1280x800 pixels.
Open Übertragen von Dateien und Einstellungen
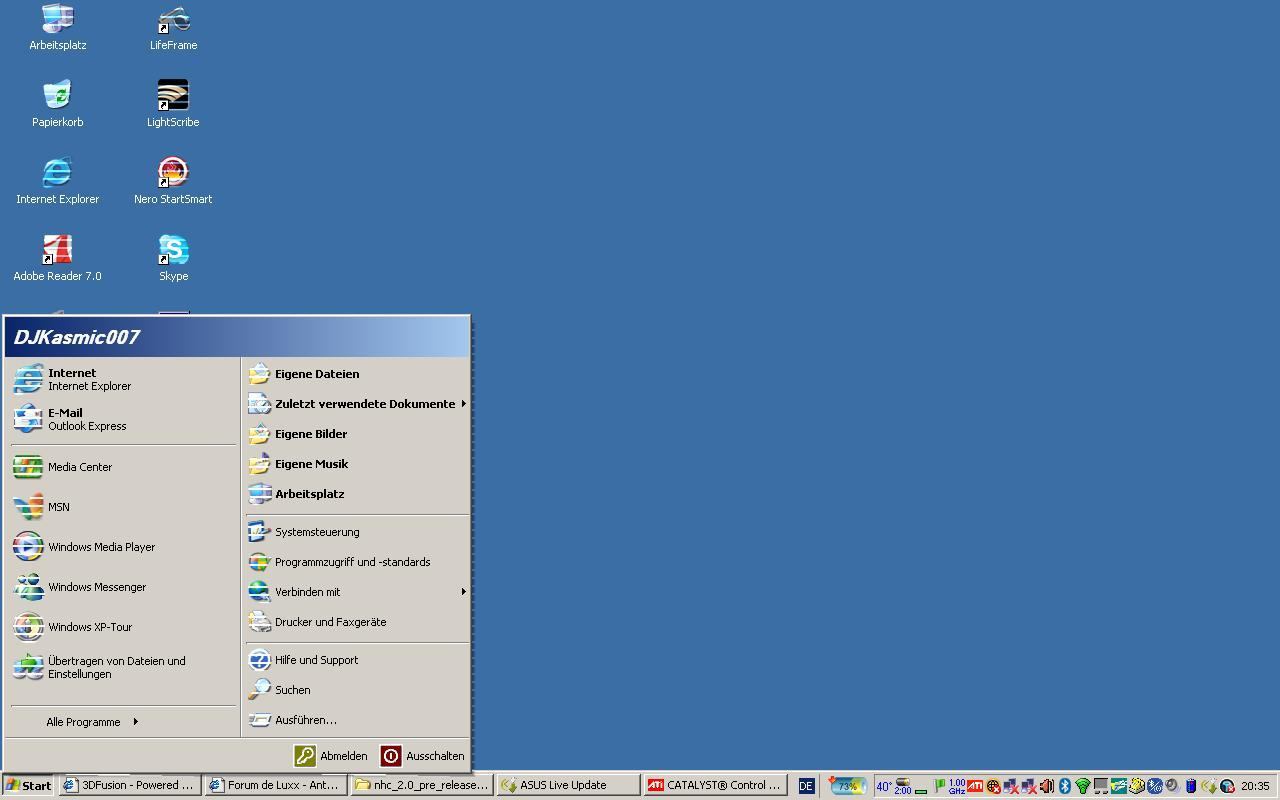point(123,667)
